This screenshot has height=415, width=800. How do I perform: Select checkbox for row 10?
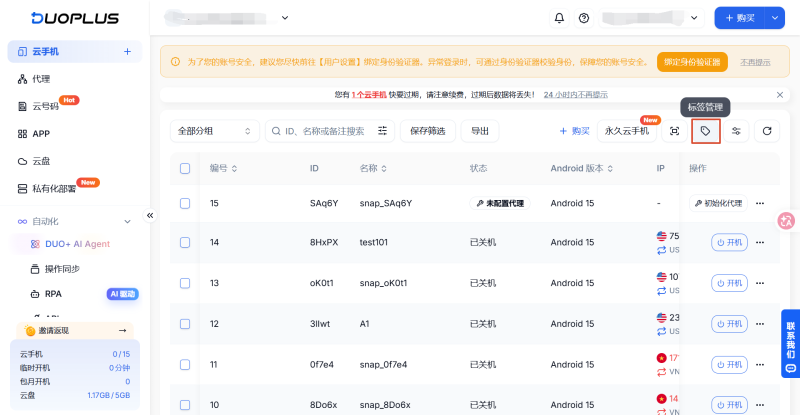[185, 405]
